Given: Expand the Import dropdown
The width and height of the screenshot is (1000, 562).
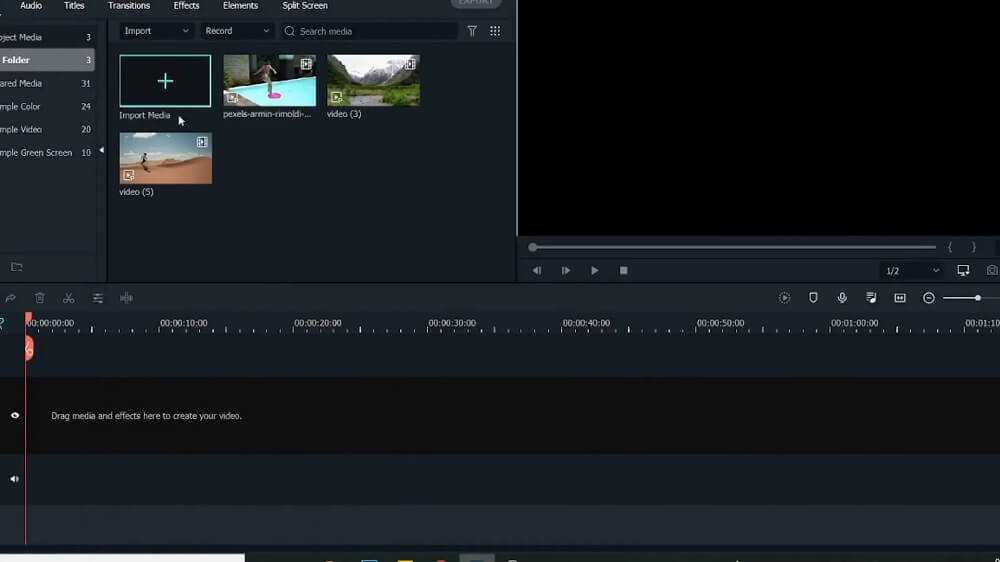Looking at the screenshot, I should coord(156,31).
